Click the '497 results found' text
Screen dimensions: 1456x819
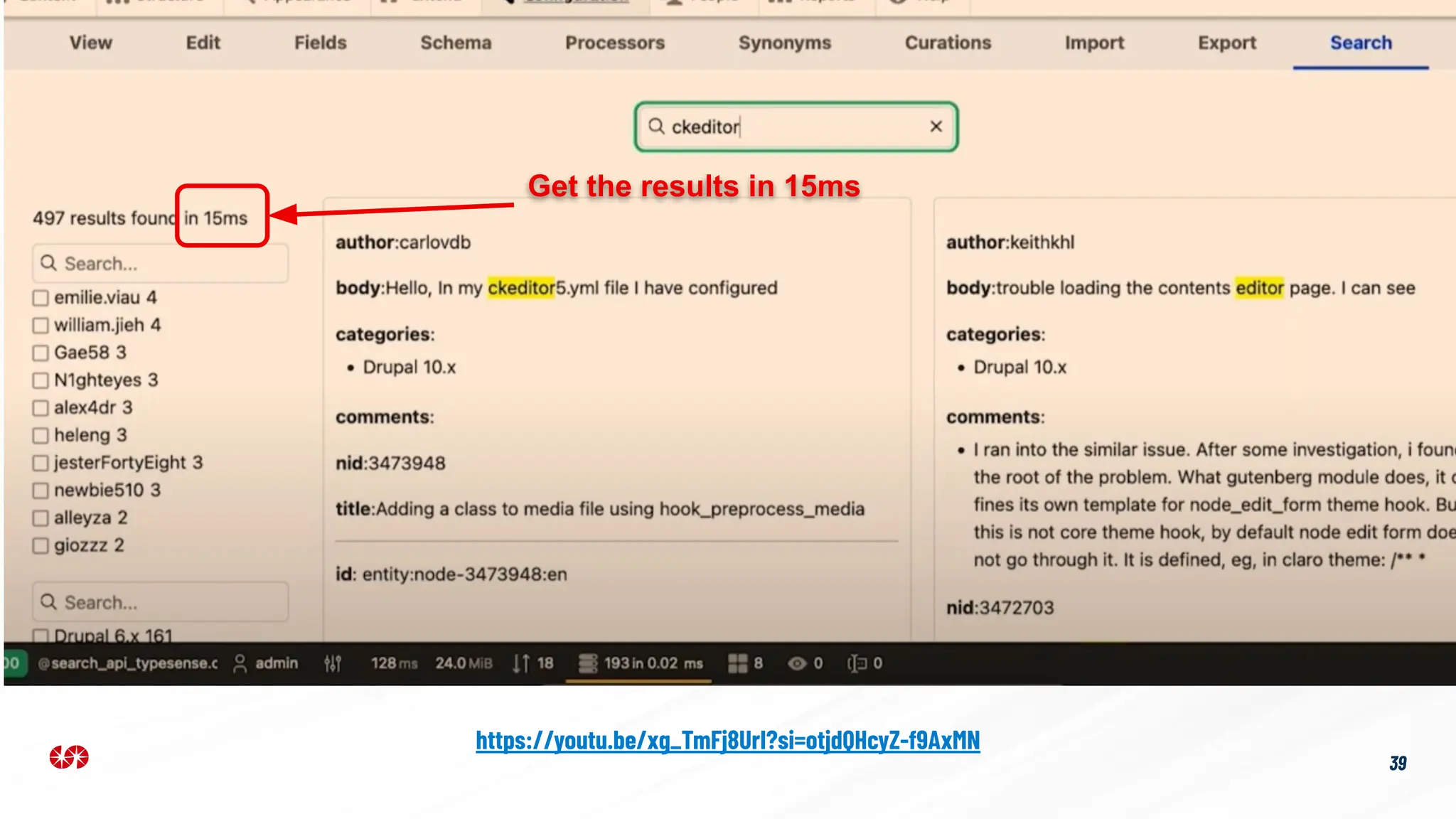[104, 218]
